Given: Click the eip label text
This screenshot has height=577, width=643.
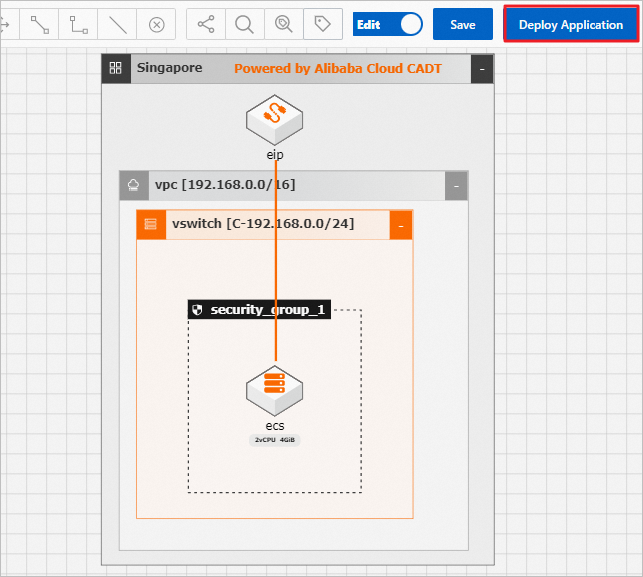Looking at the screenshot, I should pos(275,155).
